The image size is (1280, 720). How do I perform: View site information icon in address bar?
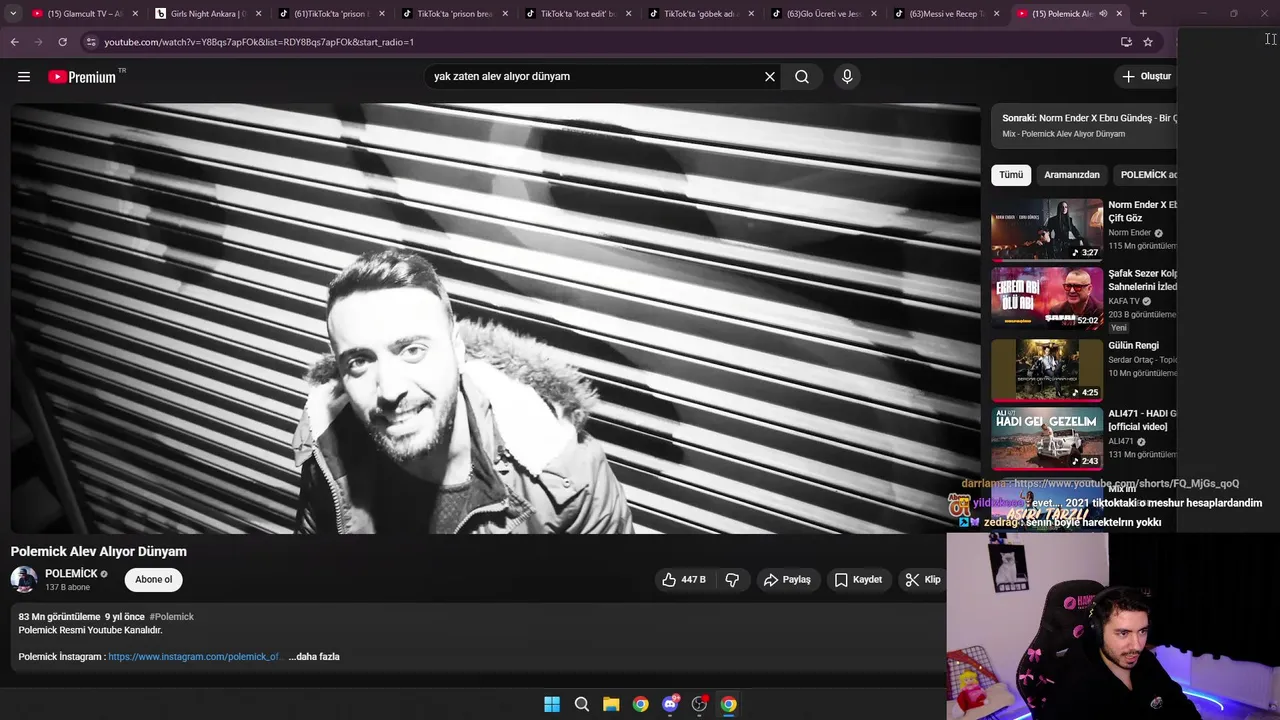click(91, 42)
